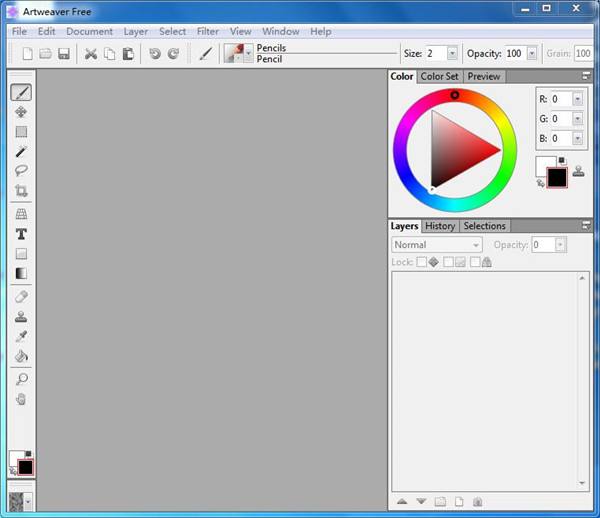Click the New document icon

(27, 54)
